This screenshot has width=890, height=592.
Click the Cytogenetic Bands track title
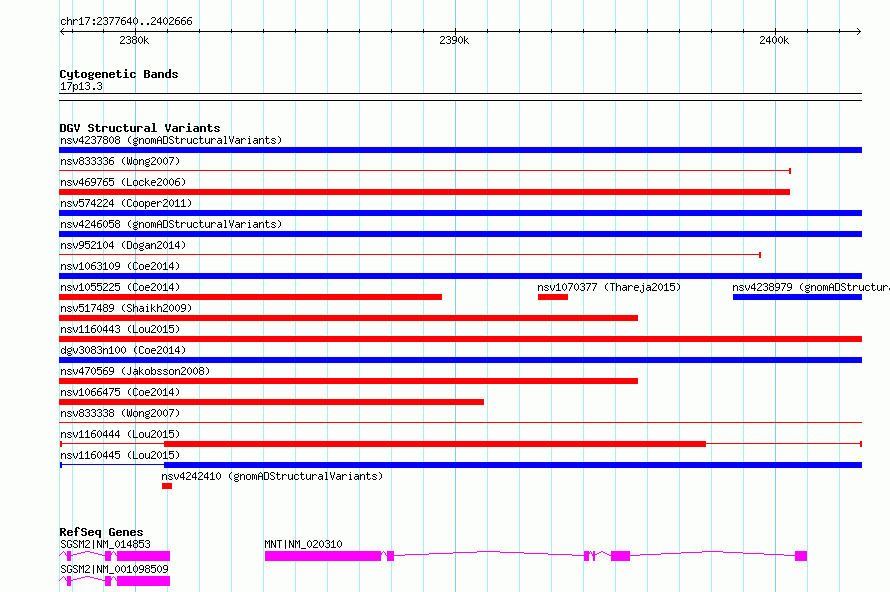point(119,74)
